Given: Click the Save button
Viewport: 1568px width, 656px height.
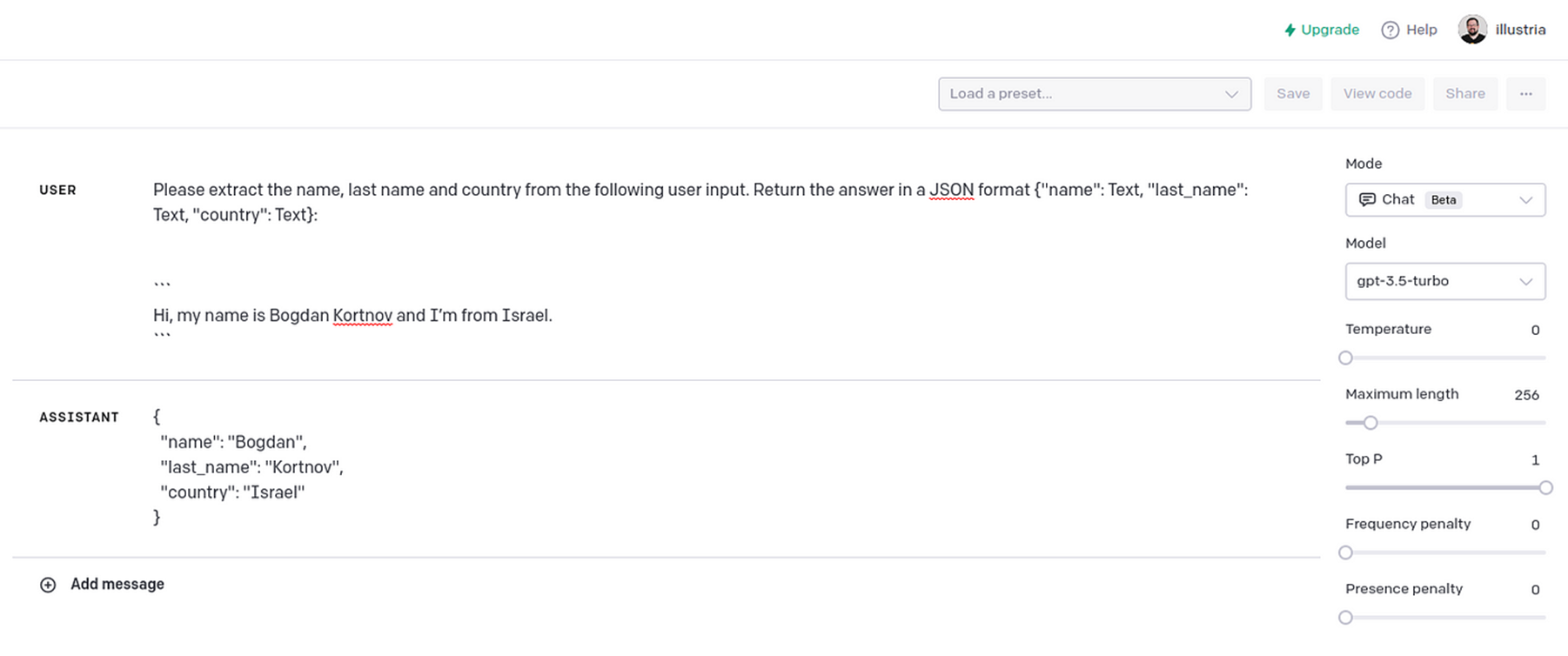Looking at the screenshot, I should [1293, 94].
